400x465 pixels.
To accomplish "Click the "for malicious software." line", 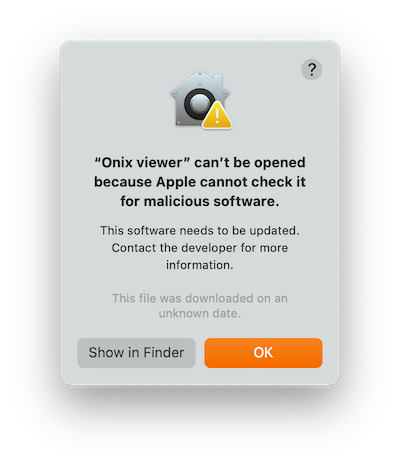I will pyautogui.click(x=200, y=201).
